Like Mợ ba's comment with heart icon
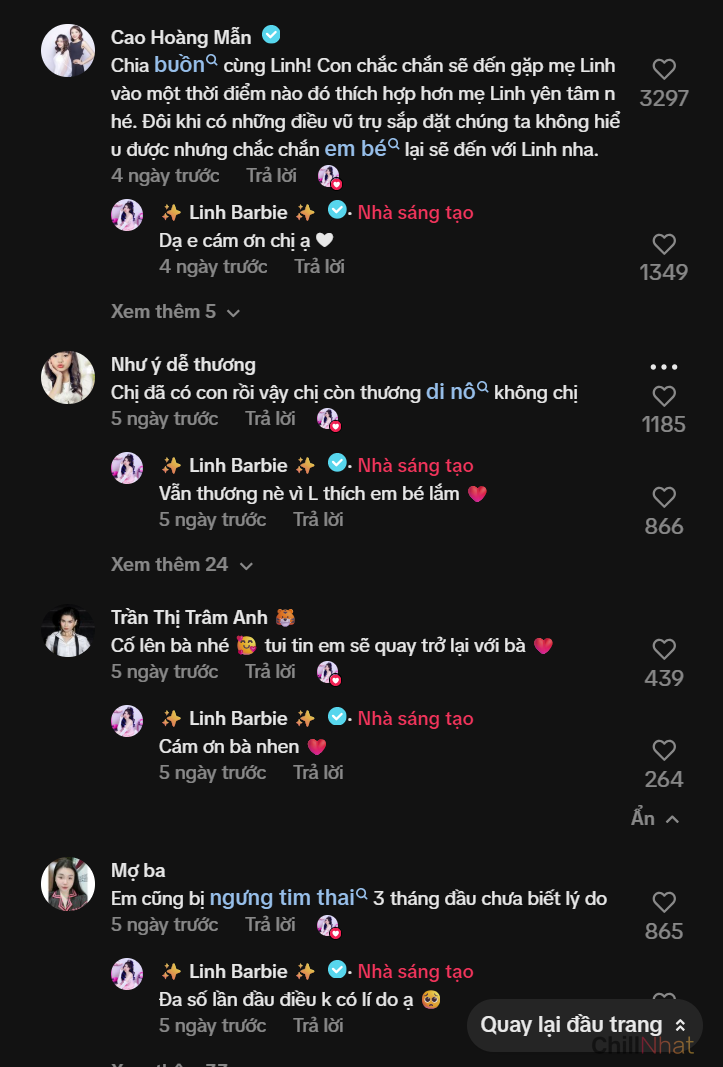The width and height of the screenshot is (723, 1067). pos(664,902)
